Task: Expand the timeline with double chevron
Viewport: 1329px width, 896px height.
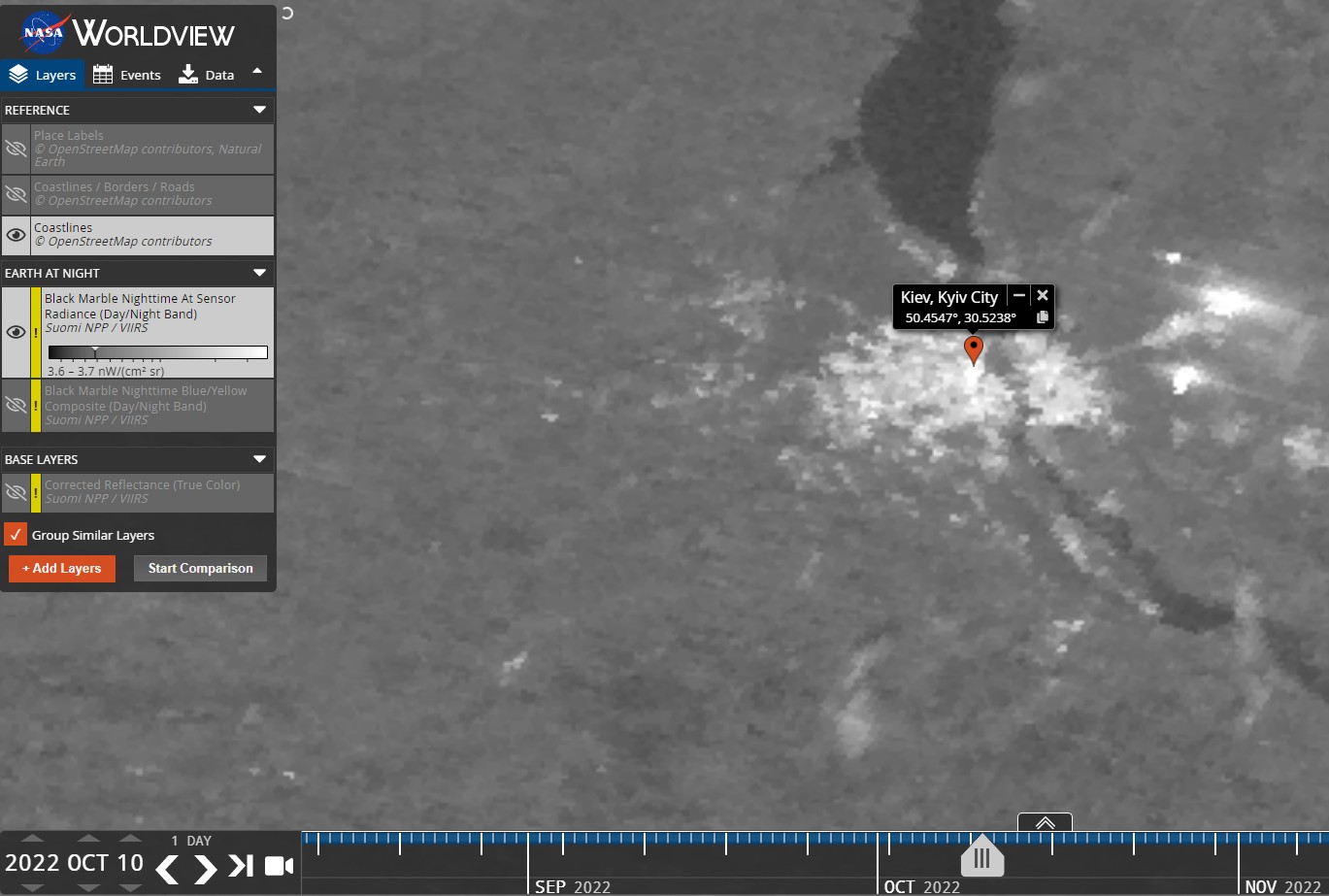Action: [x=1045, y=822]
